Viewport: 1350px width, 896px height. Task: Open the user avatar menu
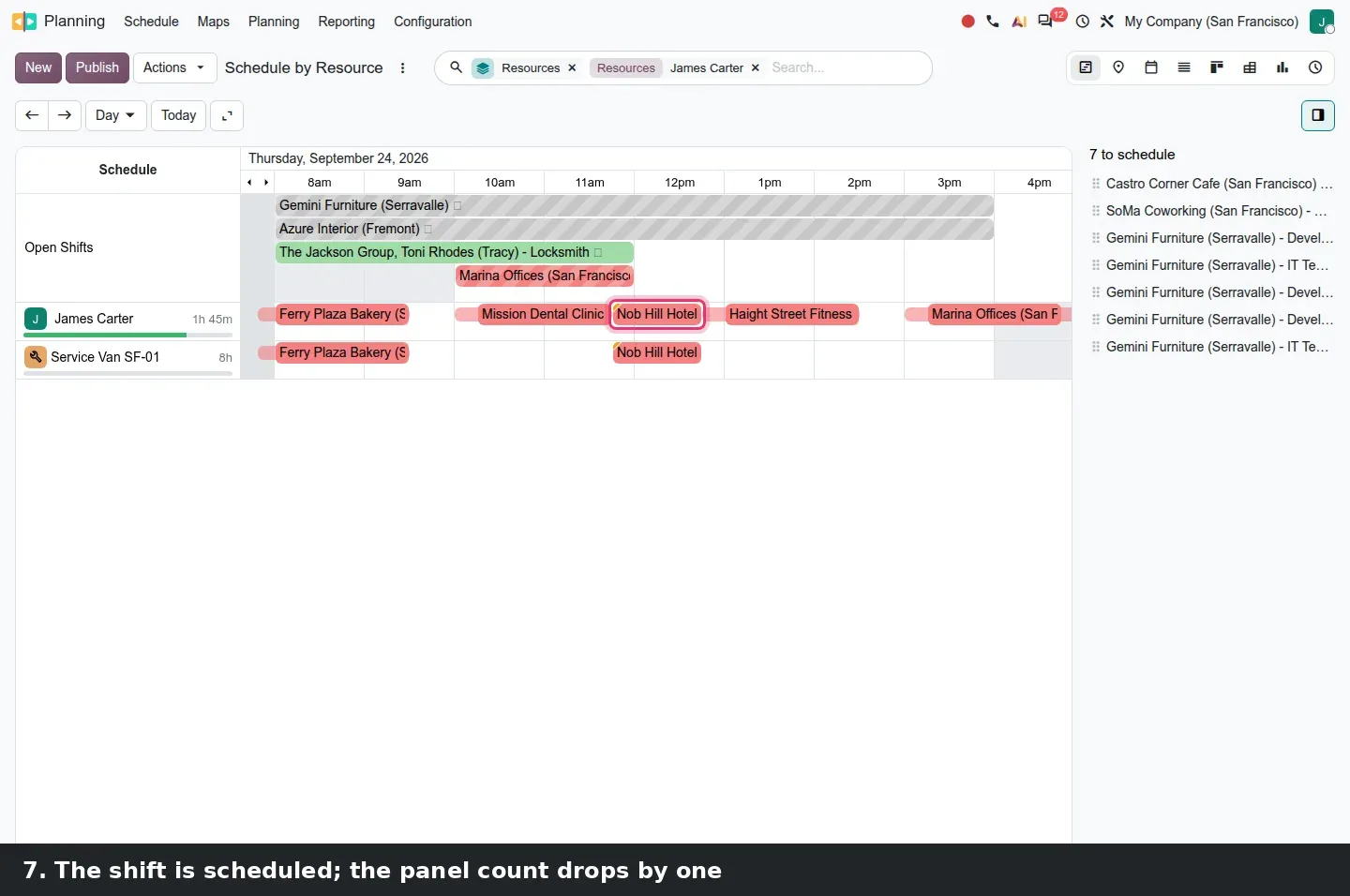[x=1322, y=22]
